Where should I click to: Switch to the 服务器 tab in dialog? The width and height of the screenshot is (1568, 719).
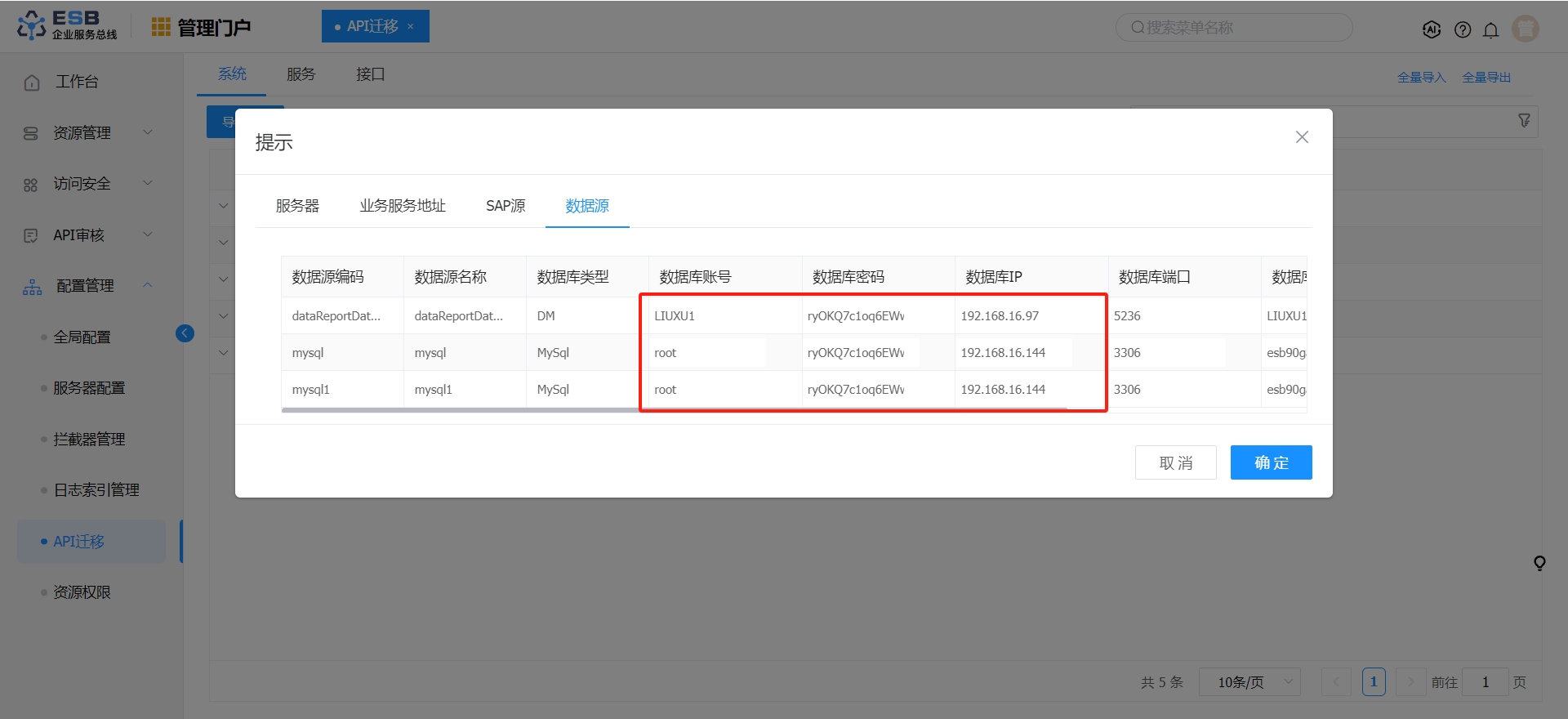(x=297, y=206)
